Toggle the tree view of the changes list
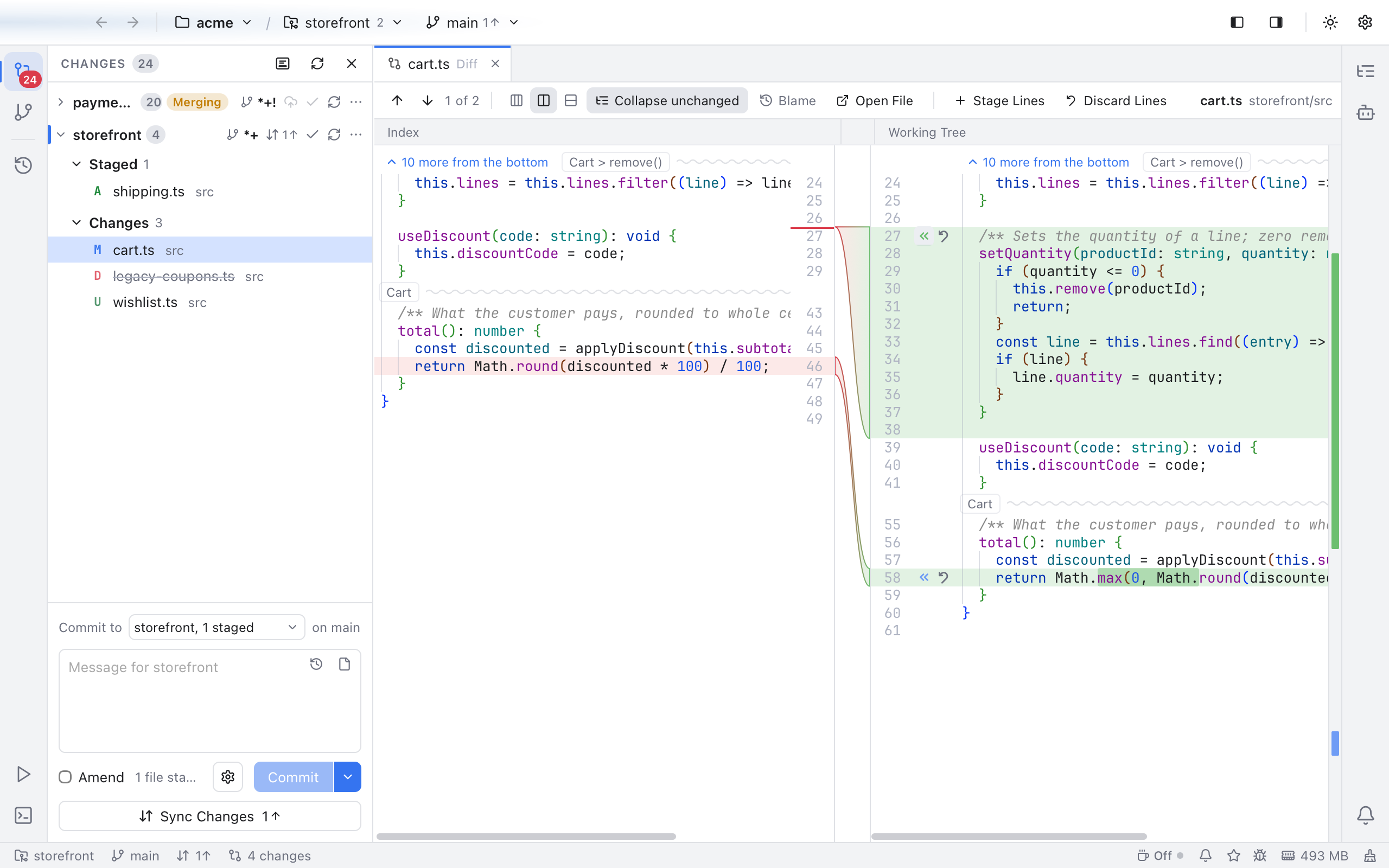This screenshot has width=1389, height=868. pos(282,63)
